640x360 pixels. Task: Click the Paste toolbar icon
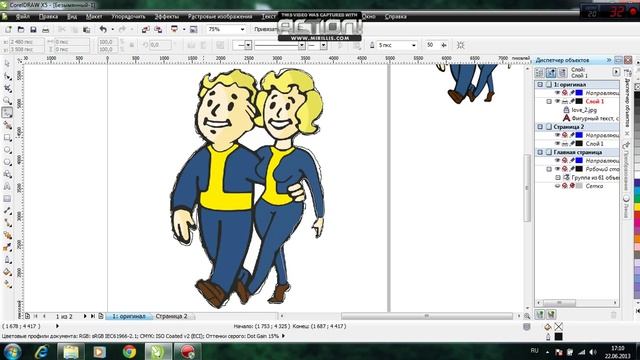tap(87, 29)
